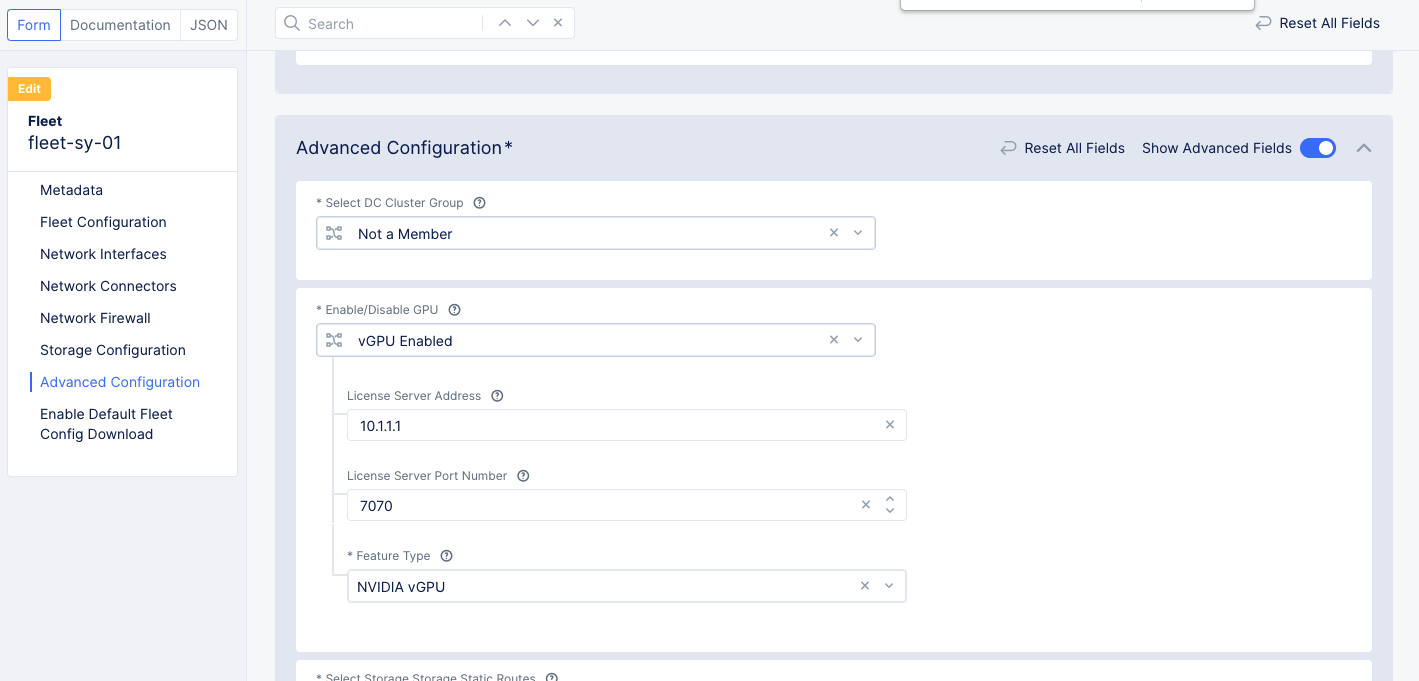The image size is (1419, 681).
Task: Collapse the Advanced Configuration section
Action: click(1363, 147)
